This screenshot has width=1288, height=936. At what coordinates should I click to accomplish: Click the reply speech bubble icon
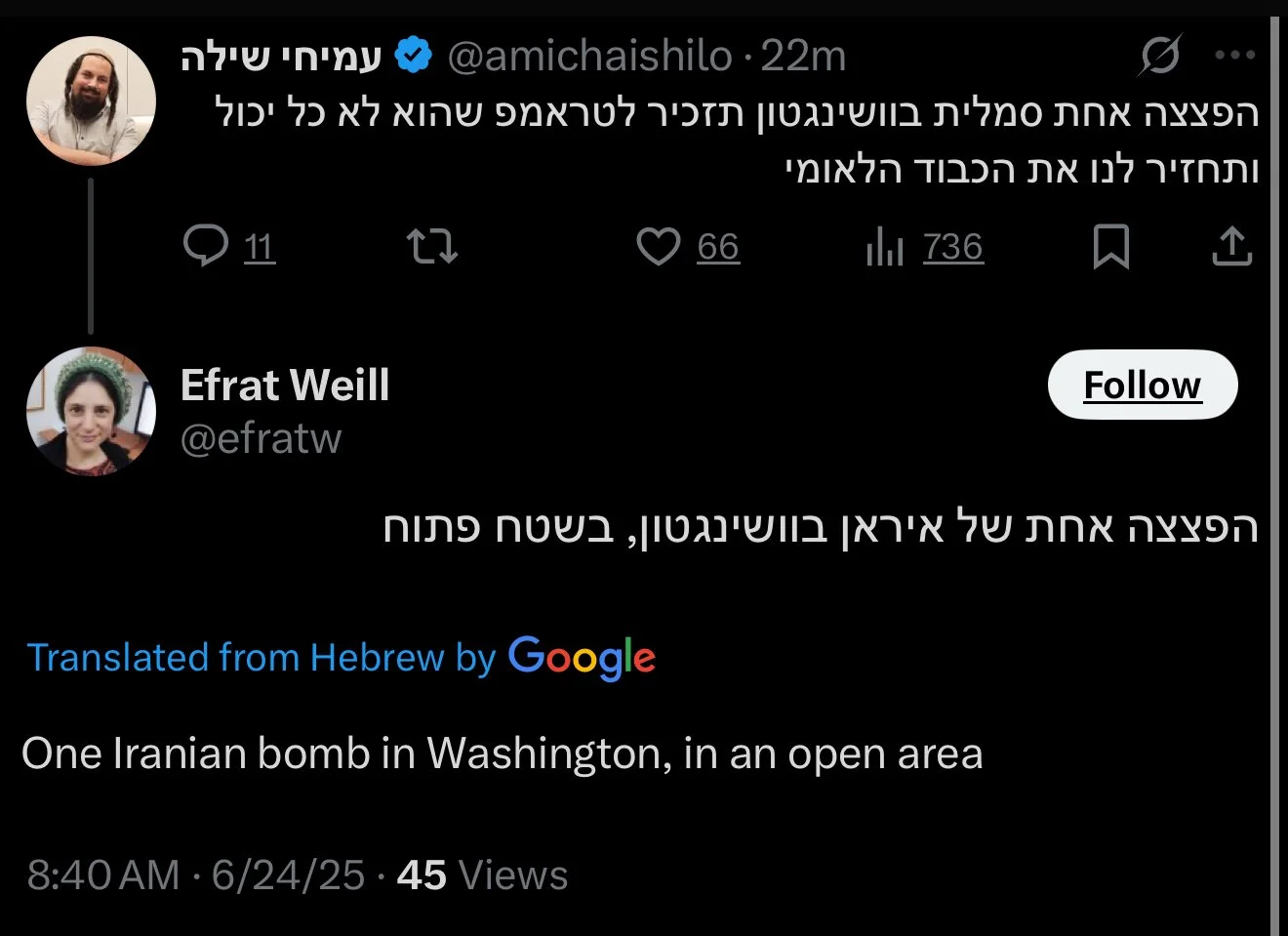pos(206,246)
